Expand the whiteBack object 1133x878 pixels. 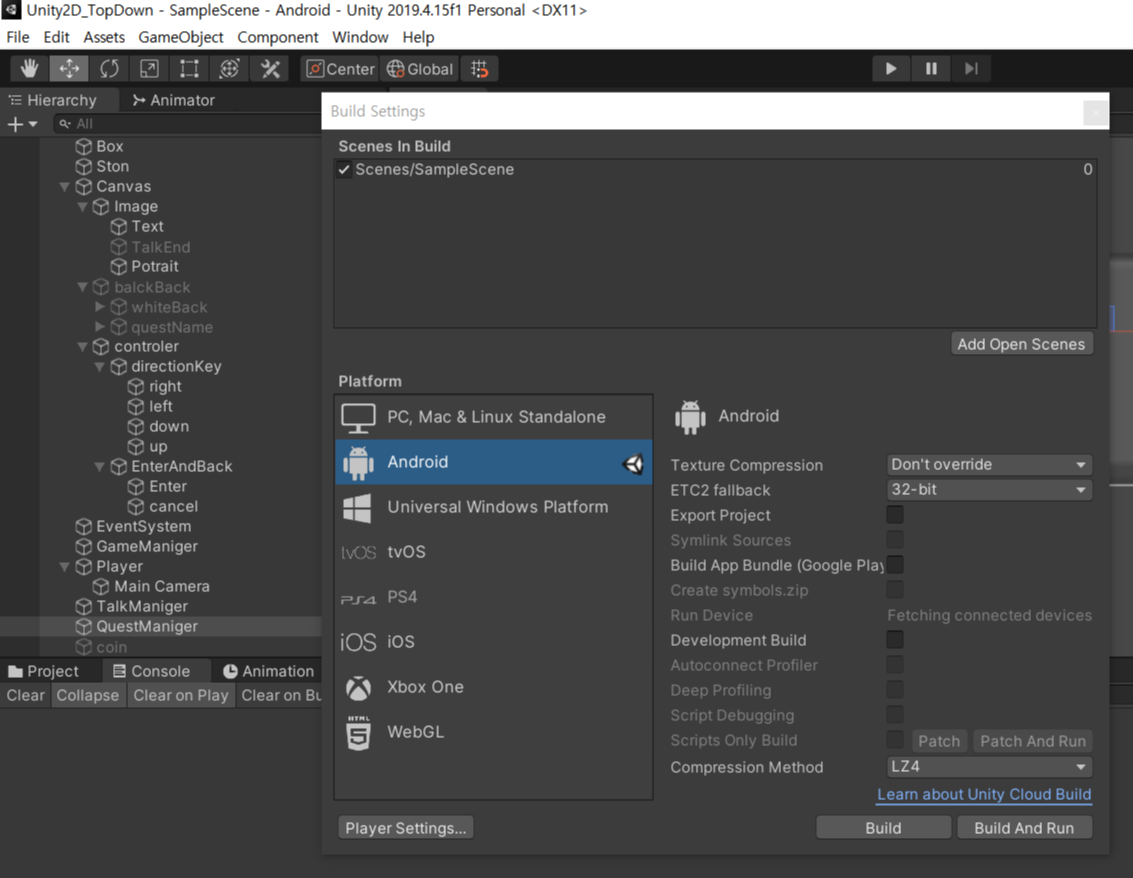pyautogui.click(x=100, y=307)
